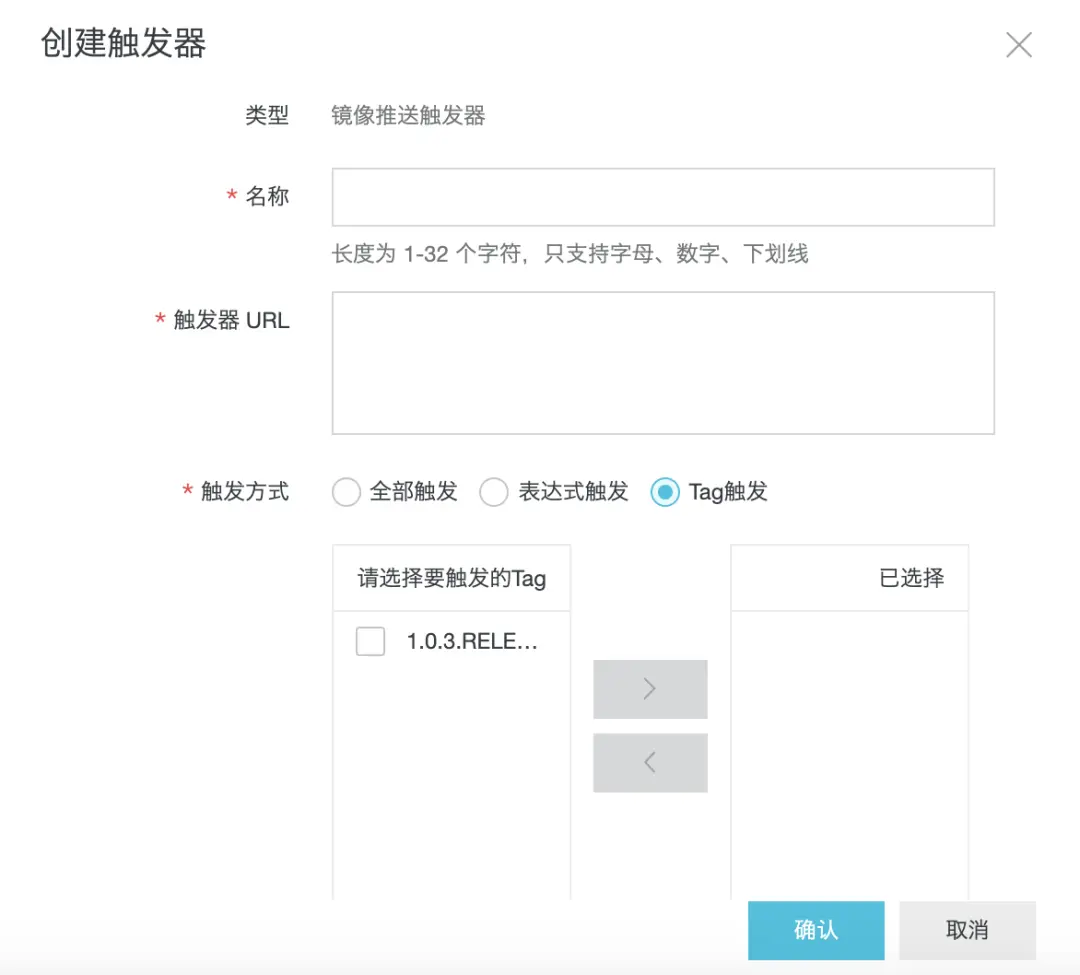Select the Tag触发 radio button

665,492
